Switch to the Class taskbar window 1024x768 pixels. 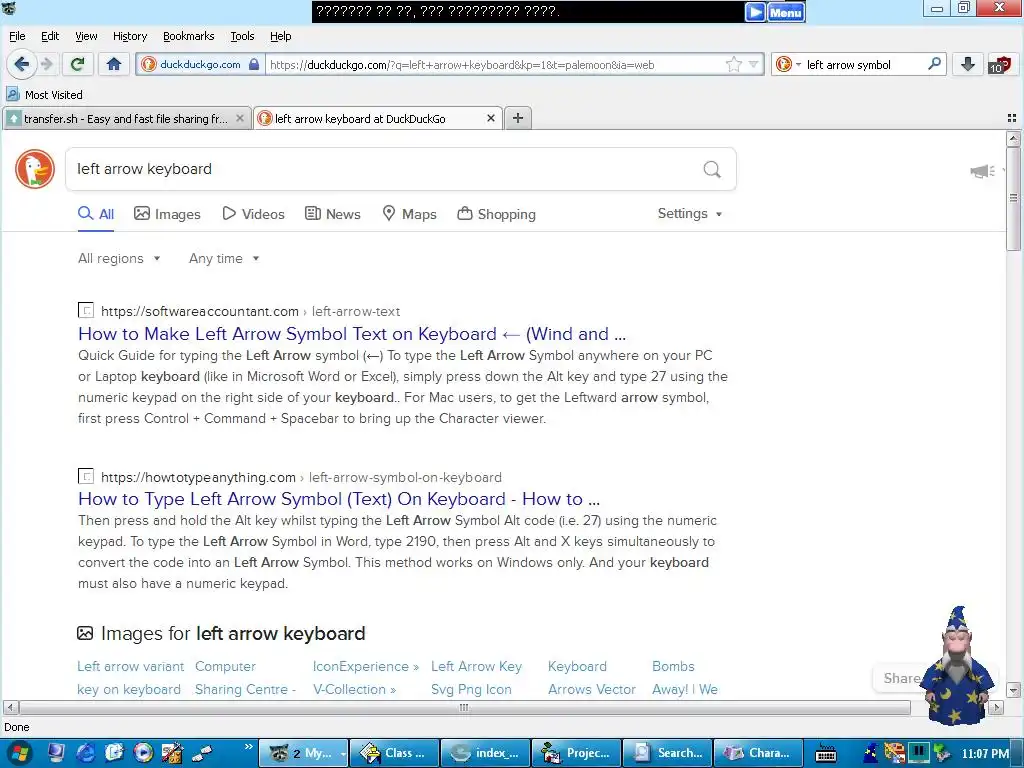[394, 753]
